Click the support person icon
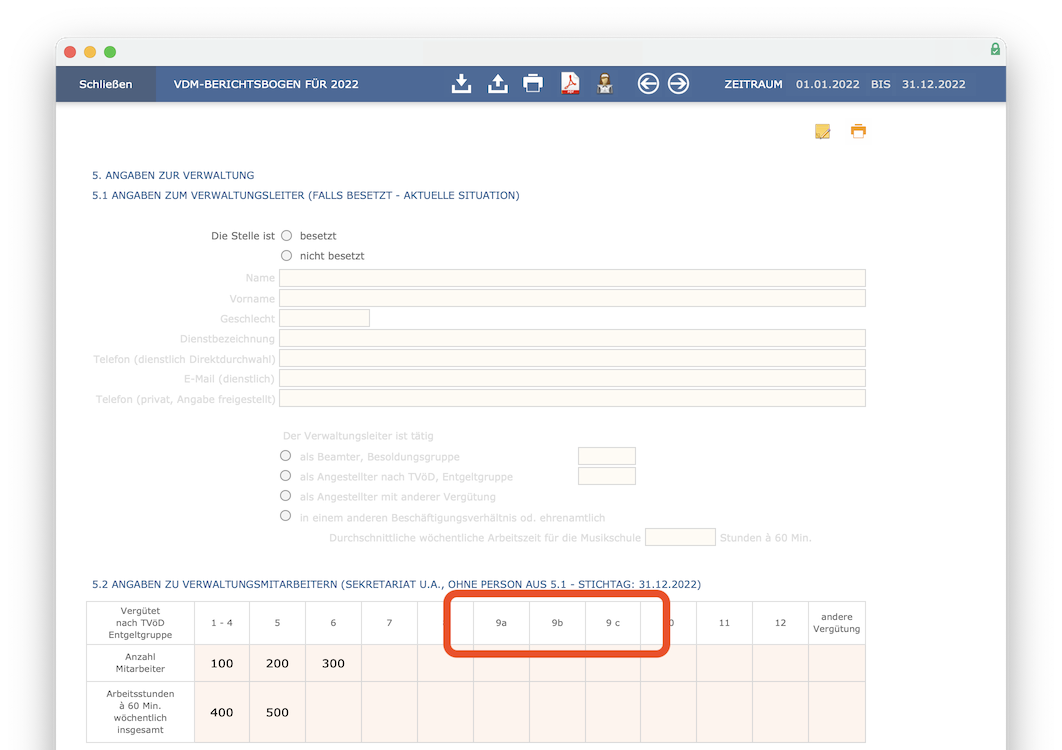This screenshot has width=1062, height=750. 605,84
